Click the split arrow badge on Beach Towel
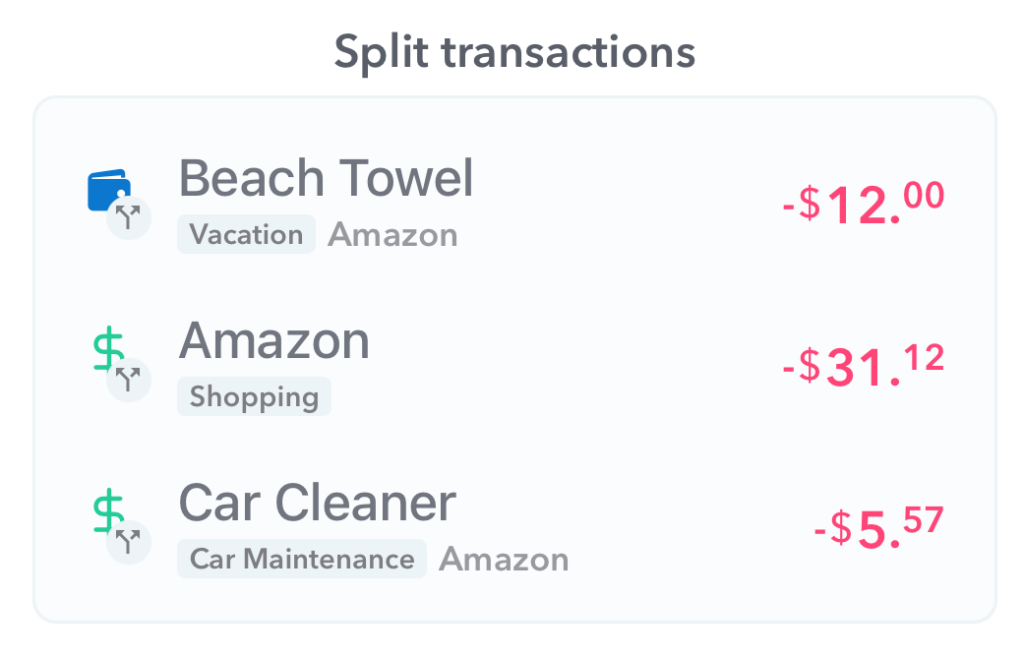The width and height of the screenshot is (1024, 657). [129, 217]
